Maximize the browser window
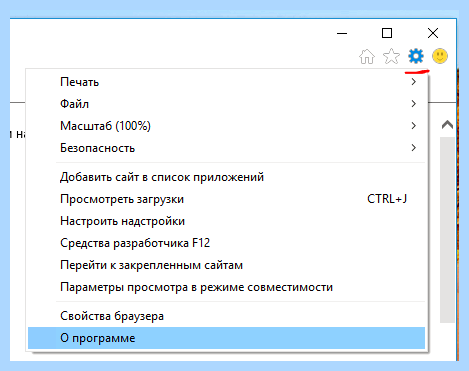 pos(387,33)
